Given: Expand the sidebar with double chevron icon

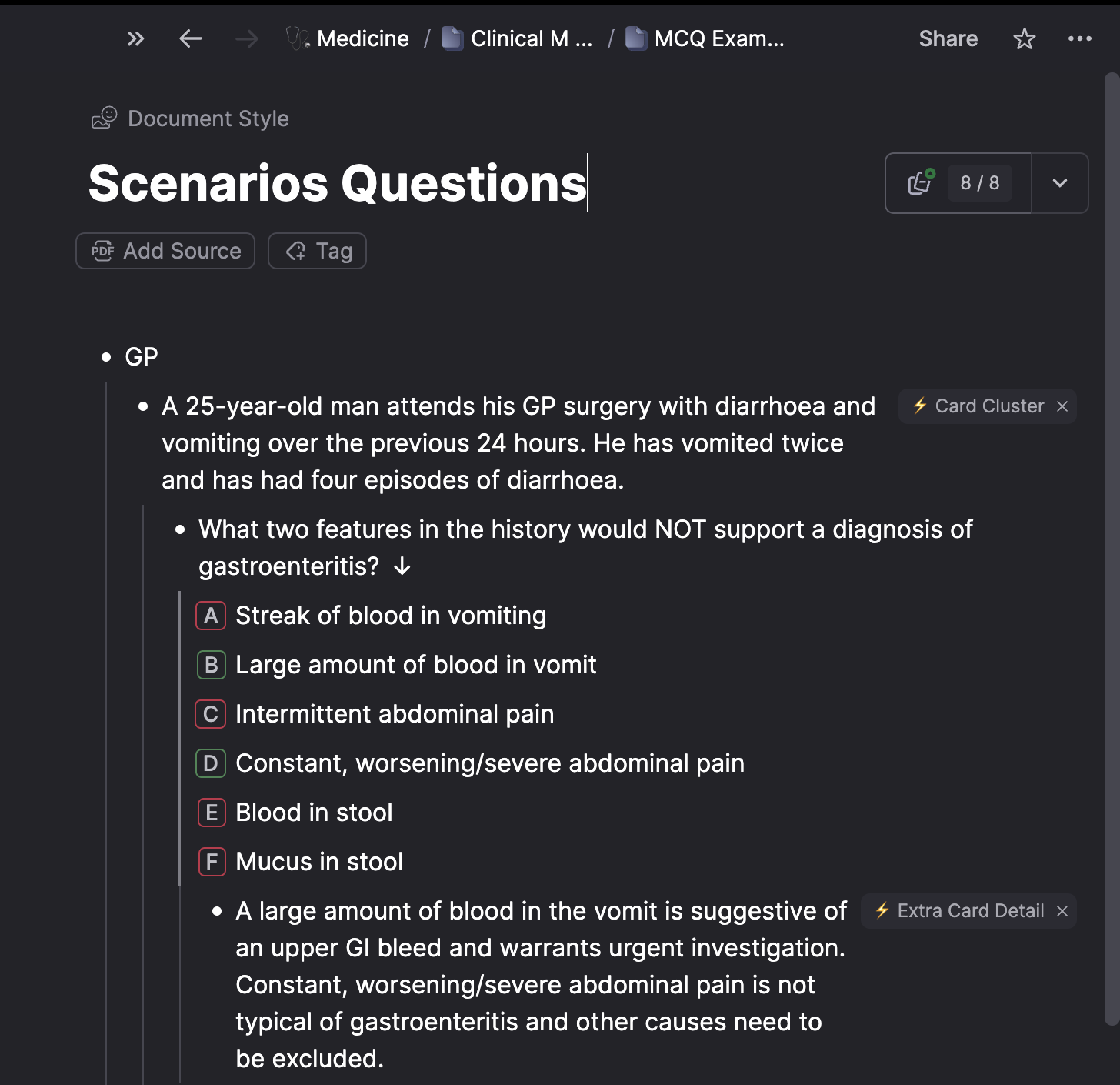Looking at the screenshot, I should click(135, 38).
